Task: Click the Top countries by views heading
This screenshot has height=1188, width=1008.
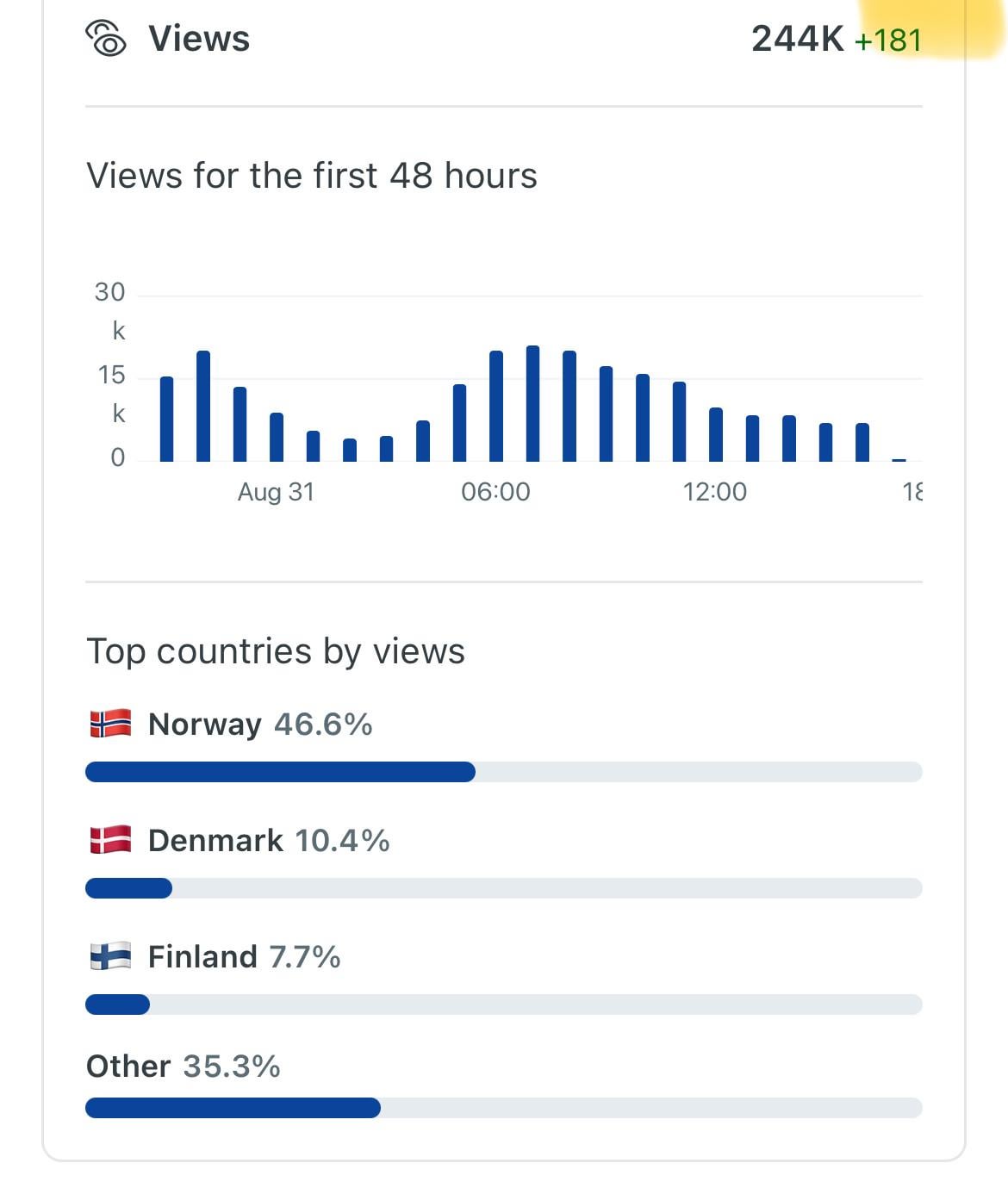Action: [x=276, y=651]
